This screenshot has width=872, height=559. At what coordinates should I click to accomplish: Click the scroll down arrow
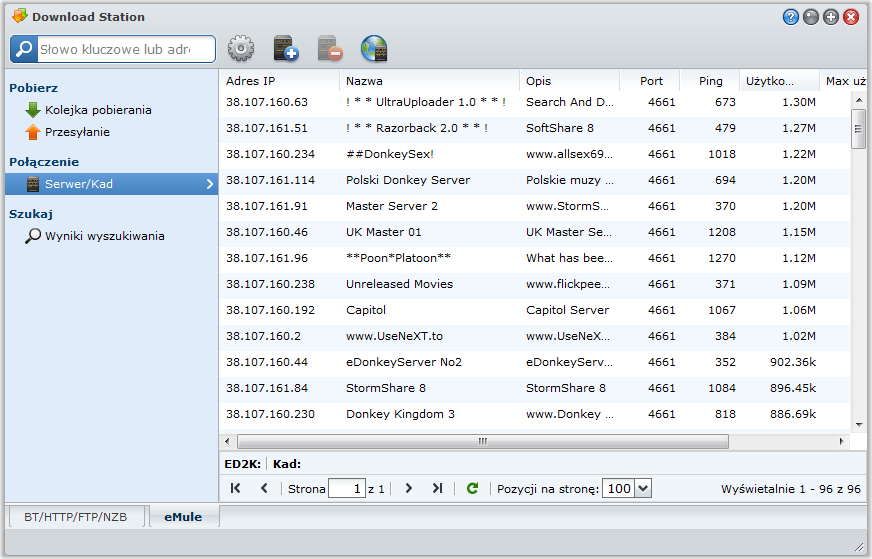859,425
